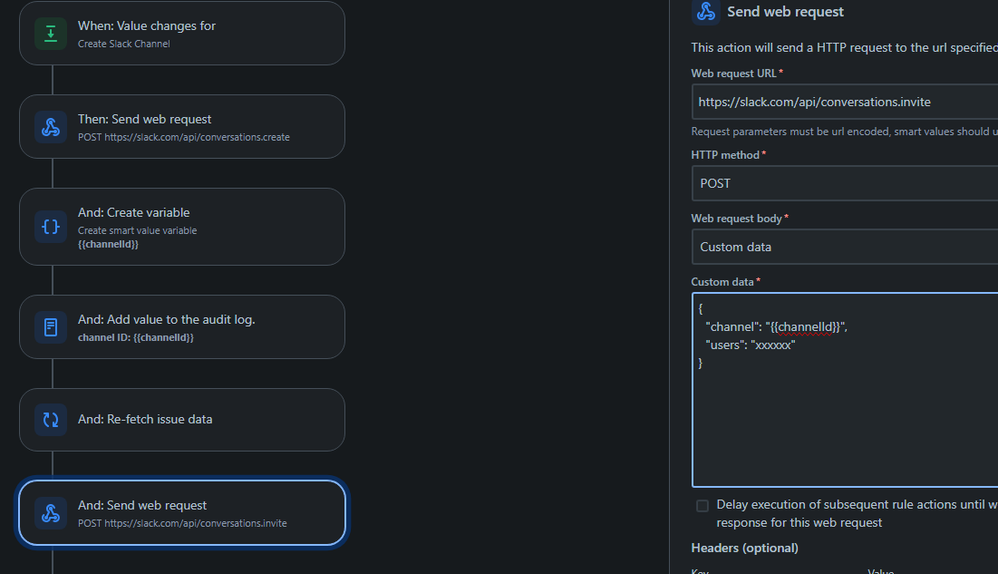Click the webhook icon beside Send web request heading
The height and width of the screenshot is (574, 998).
pos(706,11)
